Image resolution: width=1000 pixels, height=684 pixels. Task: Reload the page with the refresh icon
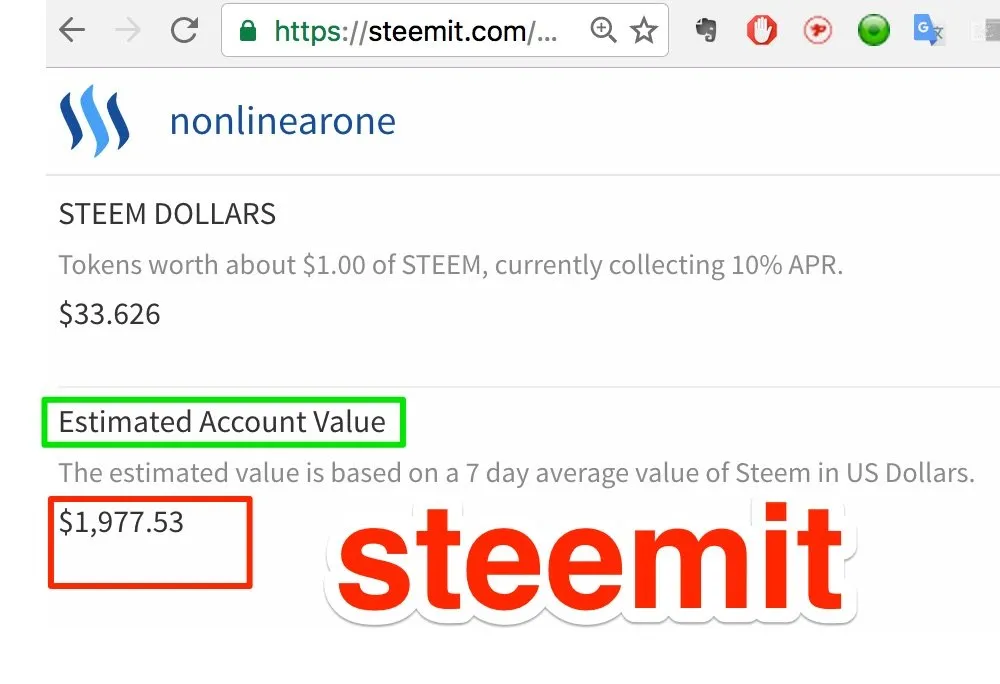click(184, 30)
